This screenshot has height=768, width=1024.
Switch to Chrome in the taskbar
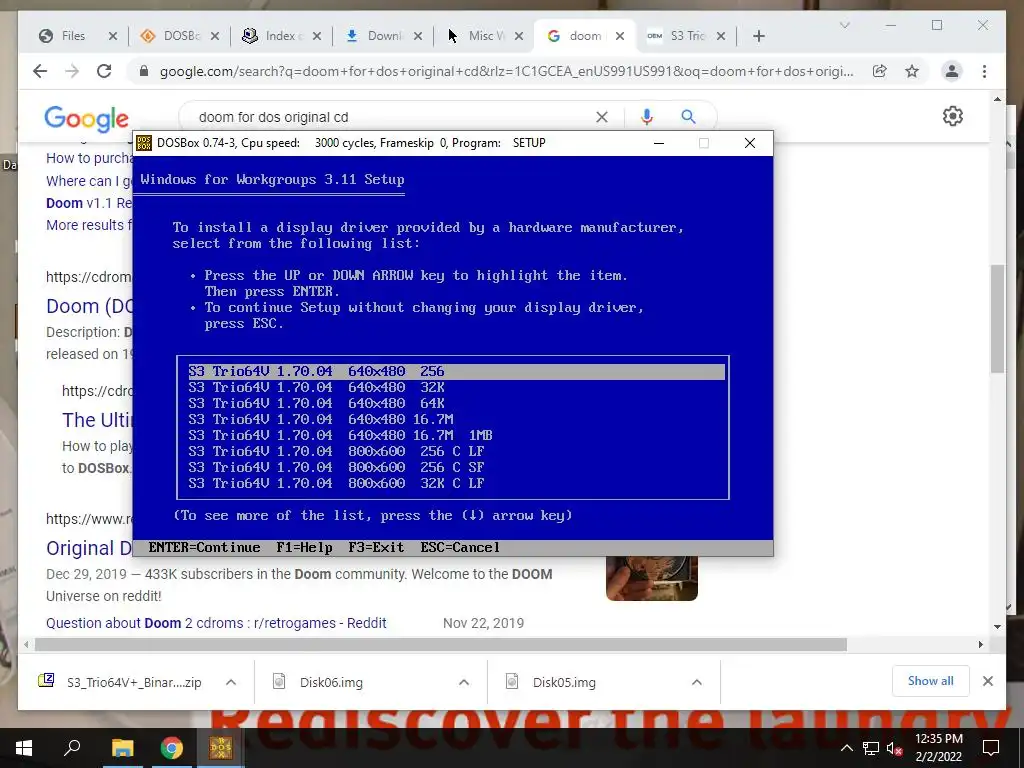(x=172, y=748)
